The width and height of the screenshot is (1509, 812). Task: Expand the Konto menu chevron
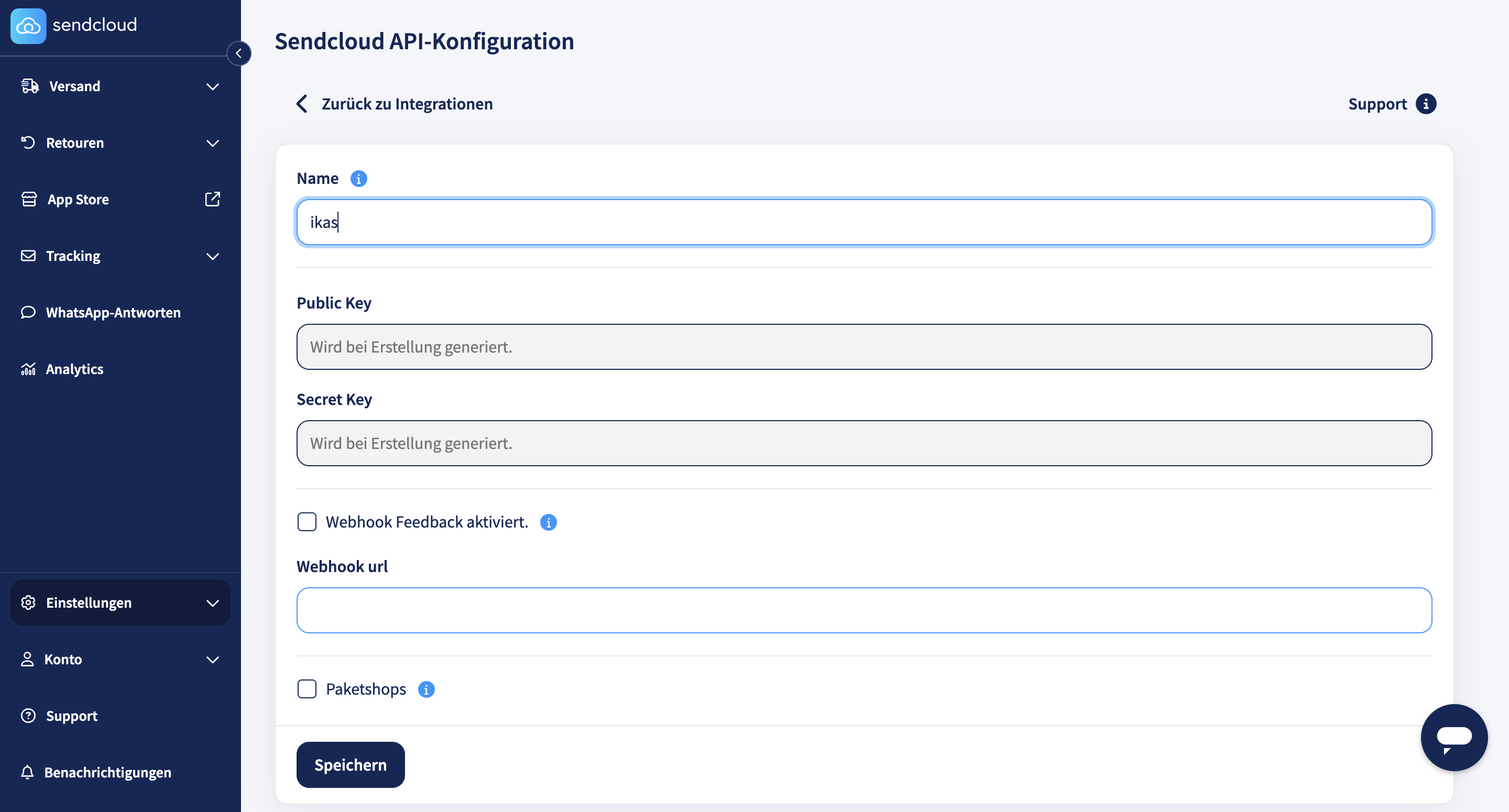[213, 660]
